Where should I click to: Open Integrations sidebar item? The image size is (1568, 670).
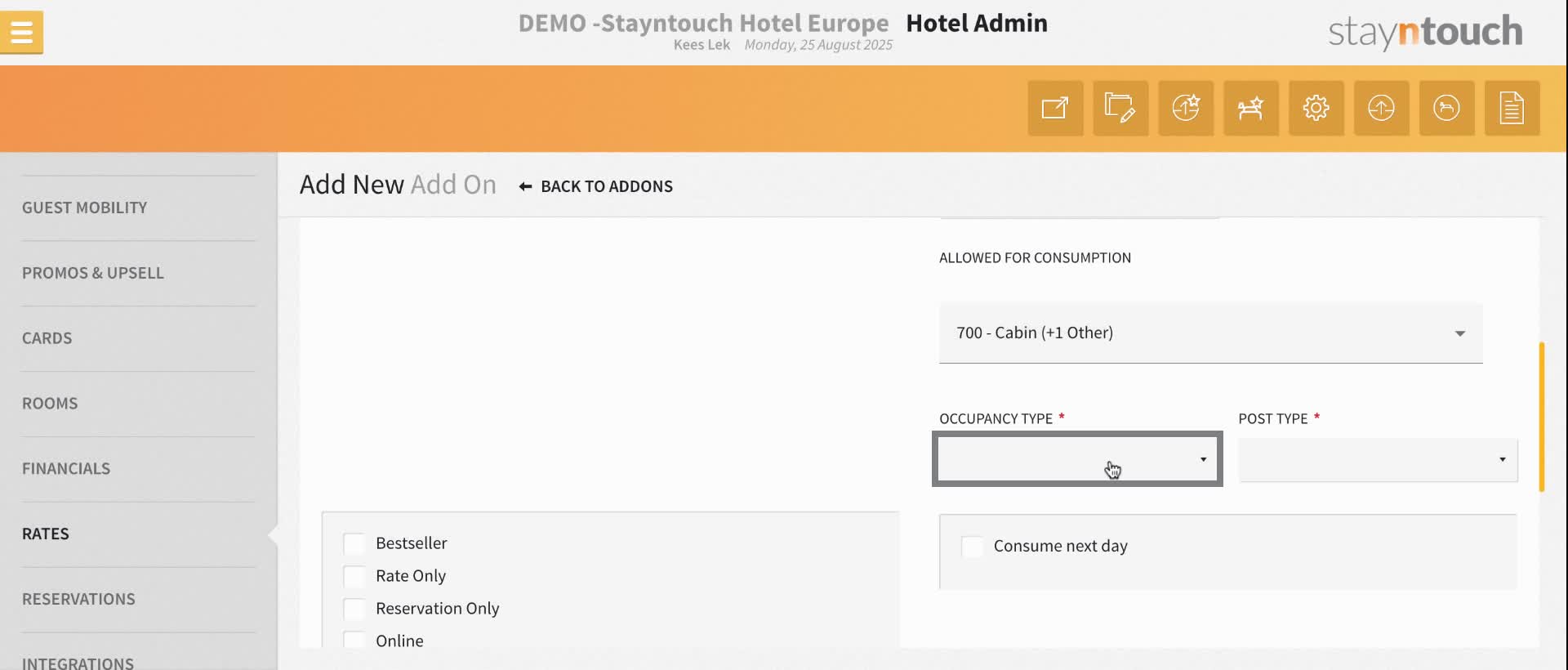pos(78,663)
